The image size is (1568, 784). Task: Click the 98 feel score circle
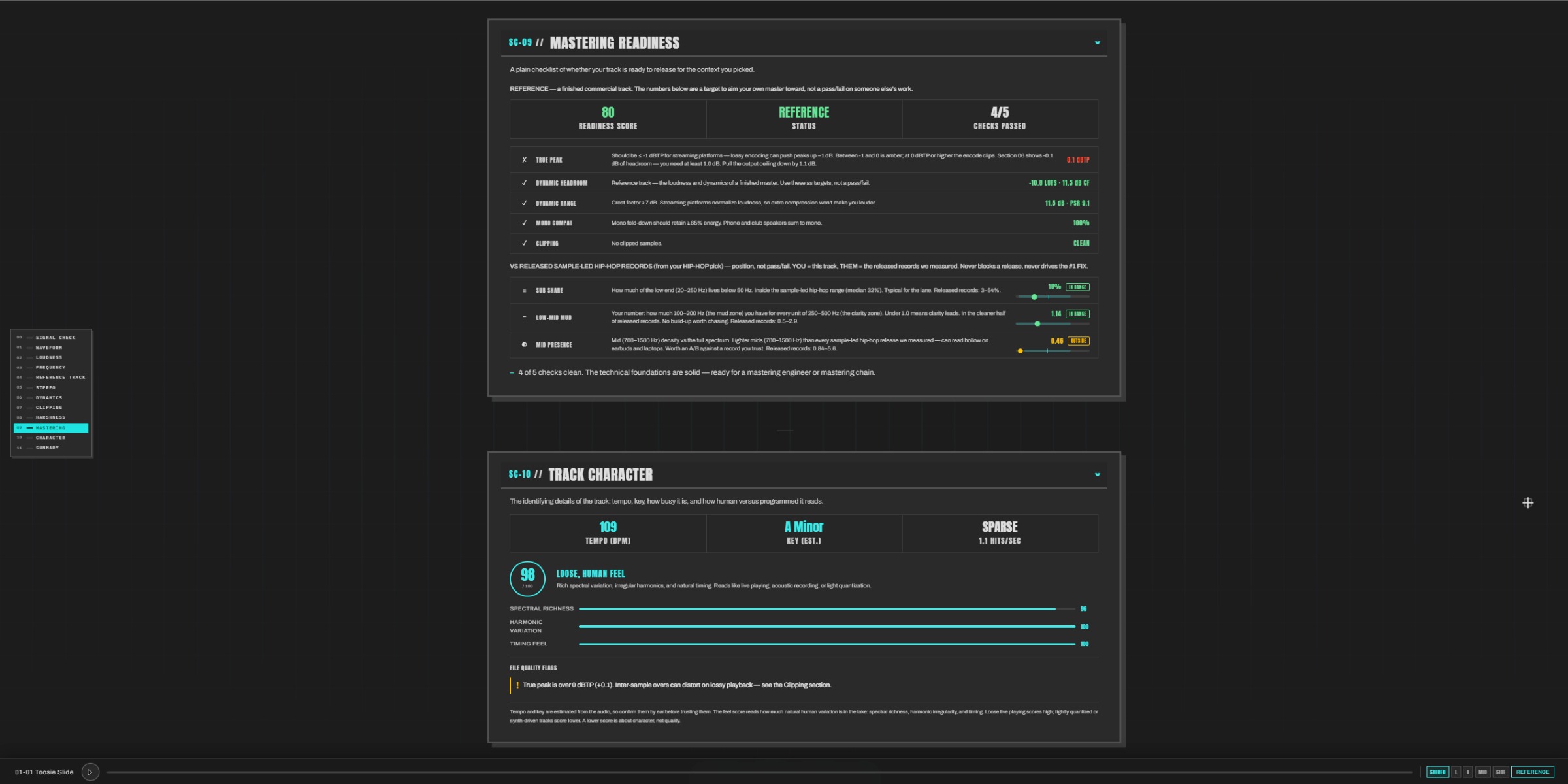tap(527, 579)
